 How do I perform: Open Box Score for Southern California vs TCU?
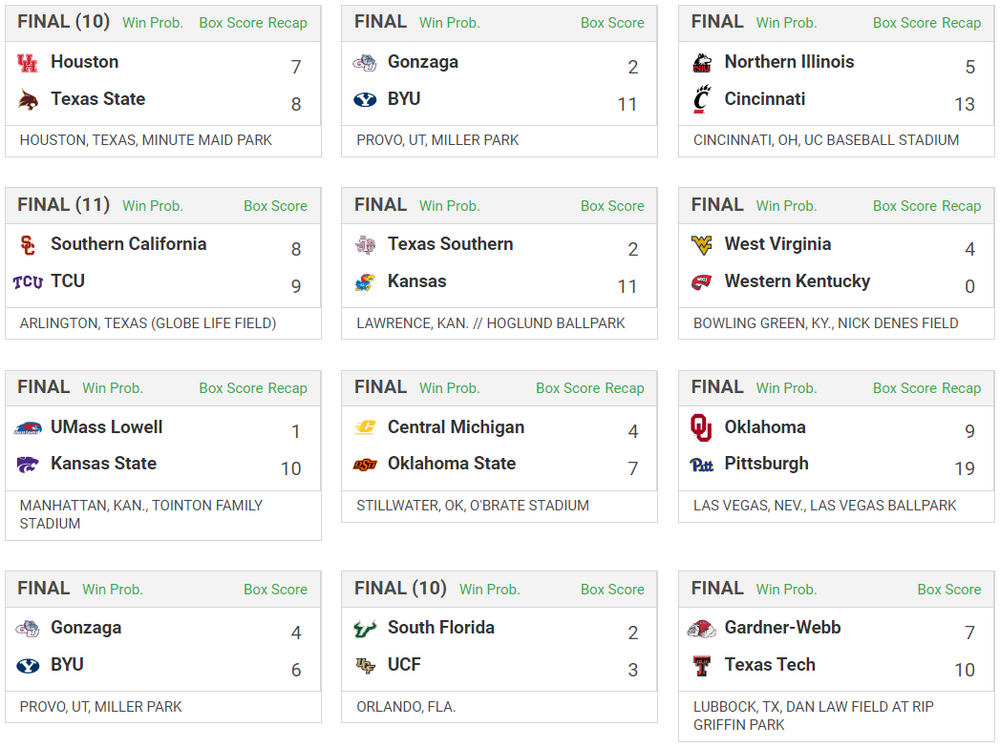[x=275, y=206]
